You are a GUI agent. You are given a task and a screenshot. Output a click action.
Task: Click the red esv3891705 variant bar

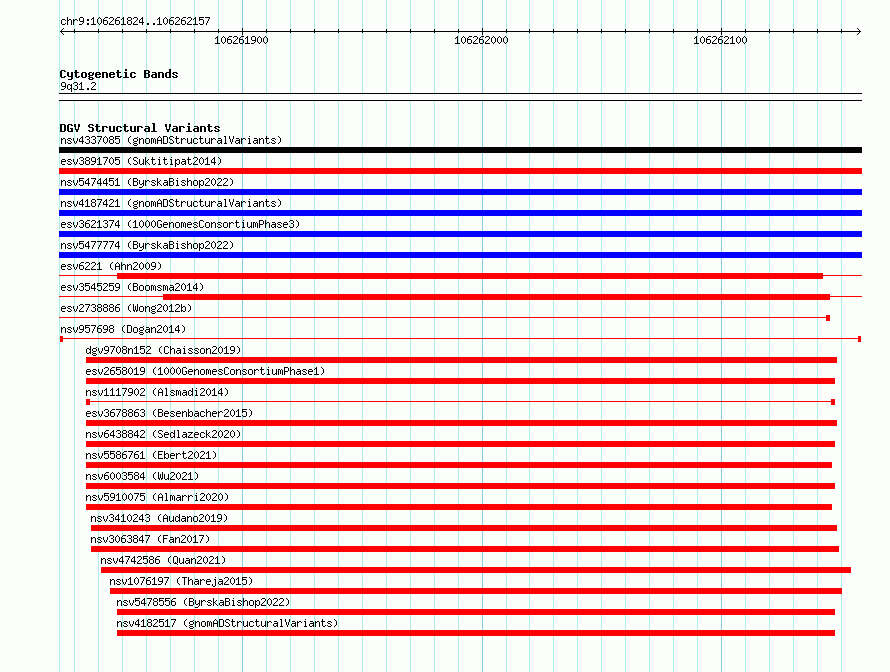tap(460, 171)
